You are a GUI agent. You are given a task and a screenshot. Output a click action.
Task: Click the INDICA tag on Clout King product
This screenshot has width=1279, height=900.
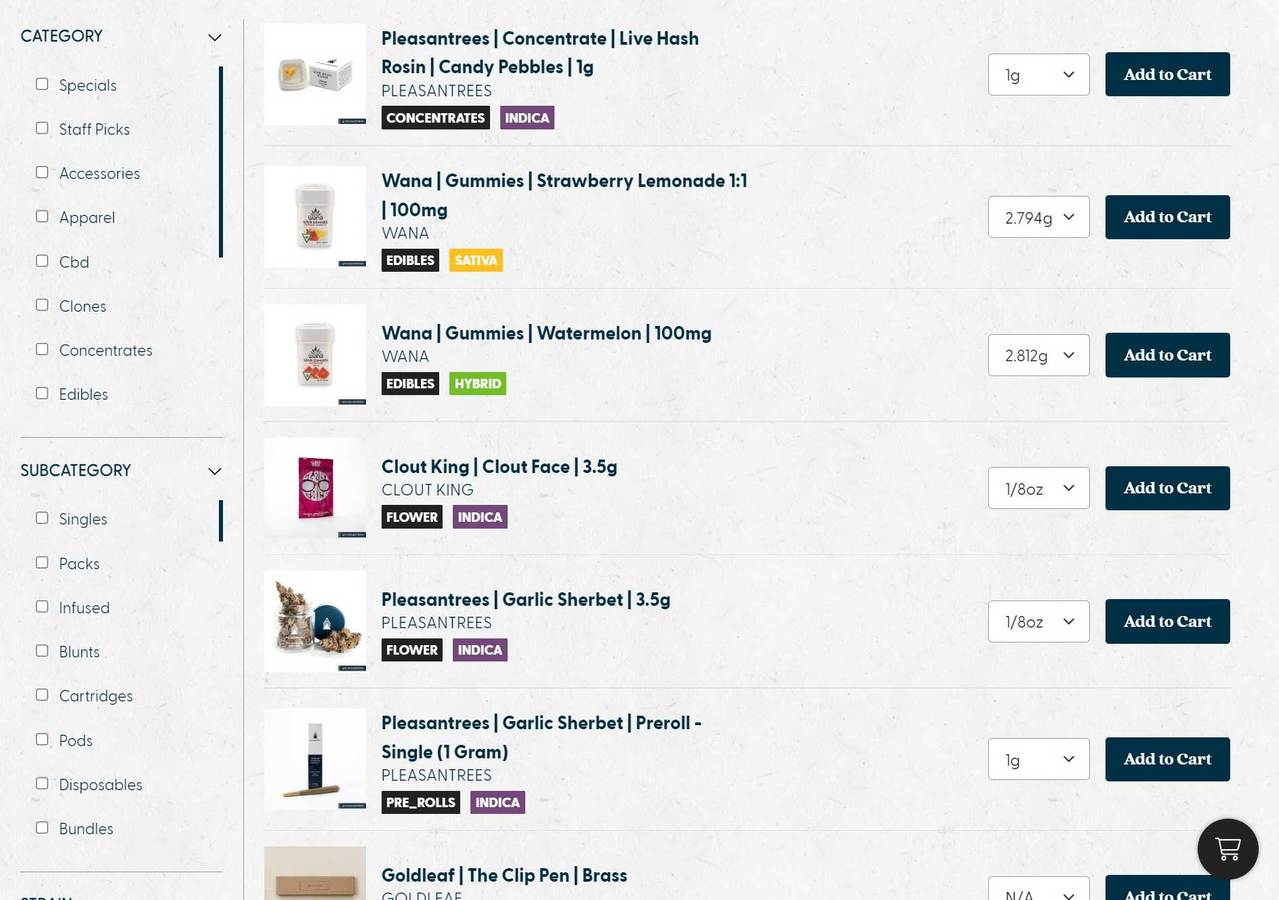click(480, 517)
